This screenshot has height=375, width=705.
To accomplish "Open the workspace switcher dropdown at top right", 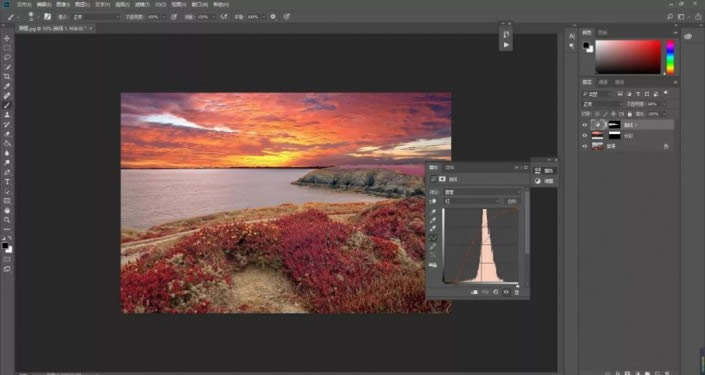I will coord(682,17).
